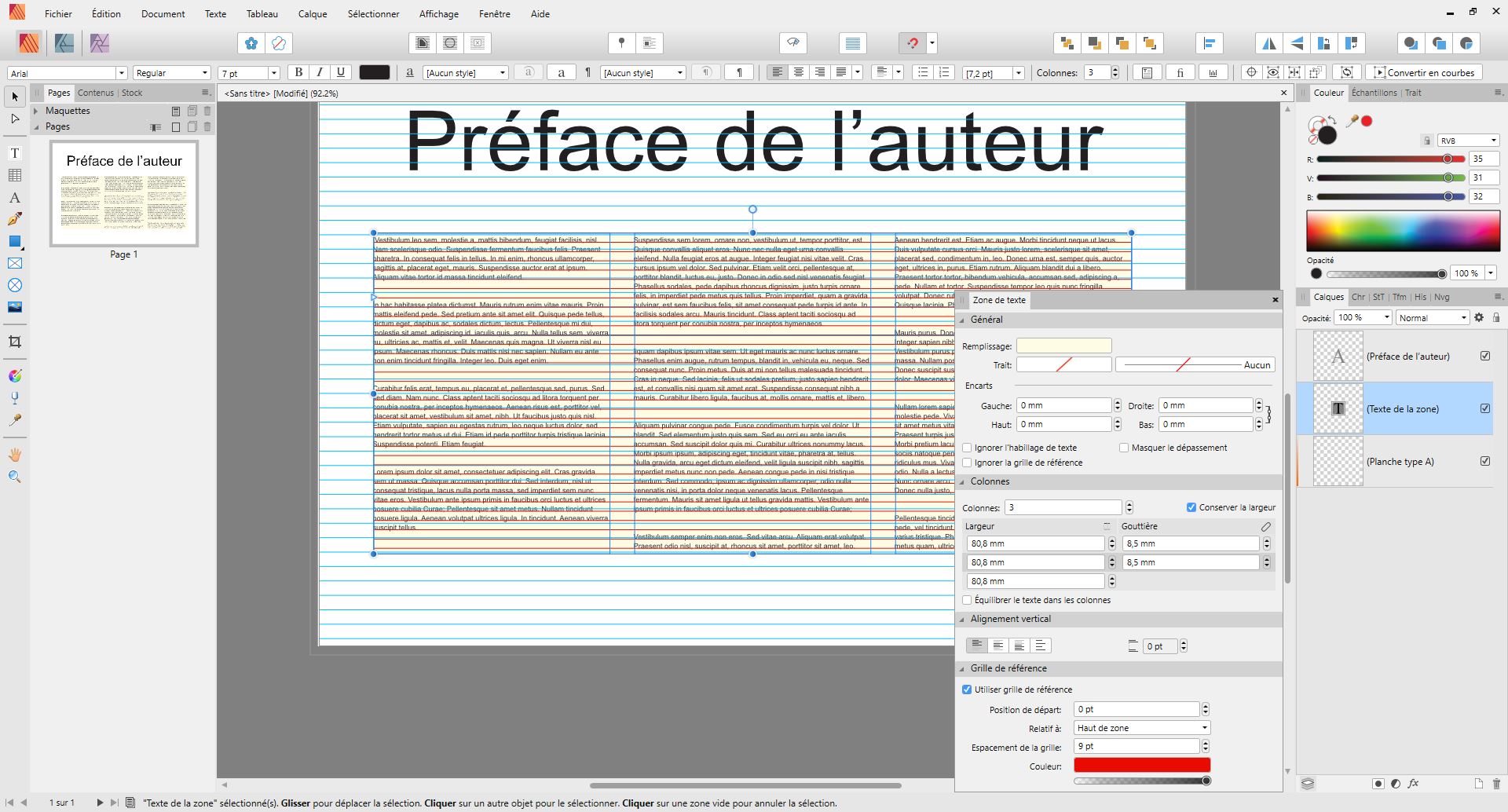This screenshot has width=1508, height=812.
Task: Toggle Ignorer la grille de référence
Action: [968, 463]
